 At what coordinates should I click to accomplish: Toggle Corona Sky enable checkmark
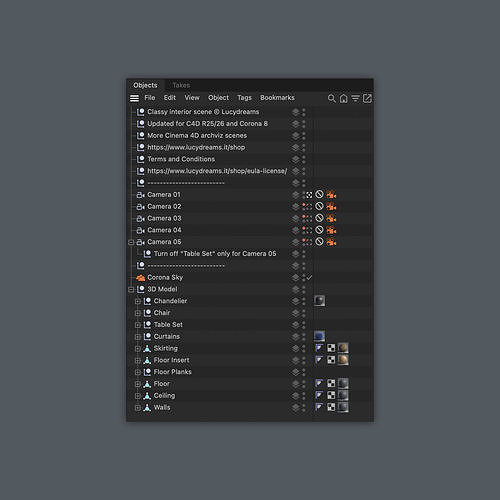pos(309,277)
